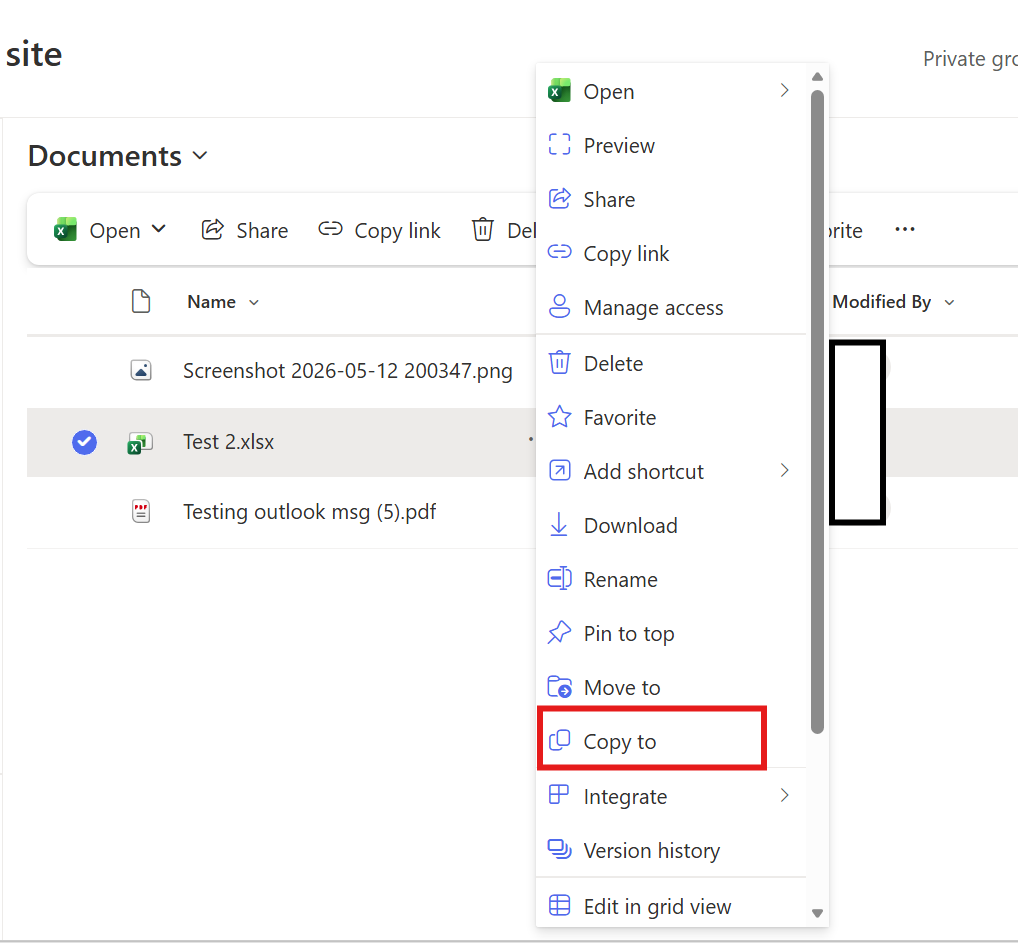Click the PDF file icon for Testing outlook msg

[141, 512]
